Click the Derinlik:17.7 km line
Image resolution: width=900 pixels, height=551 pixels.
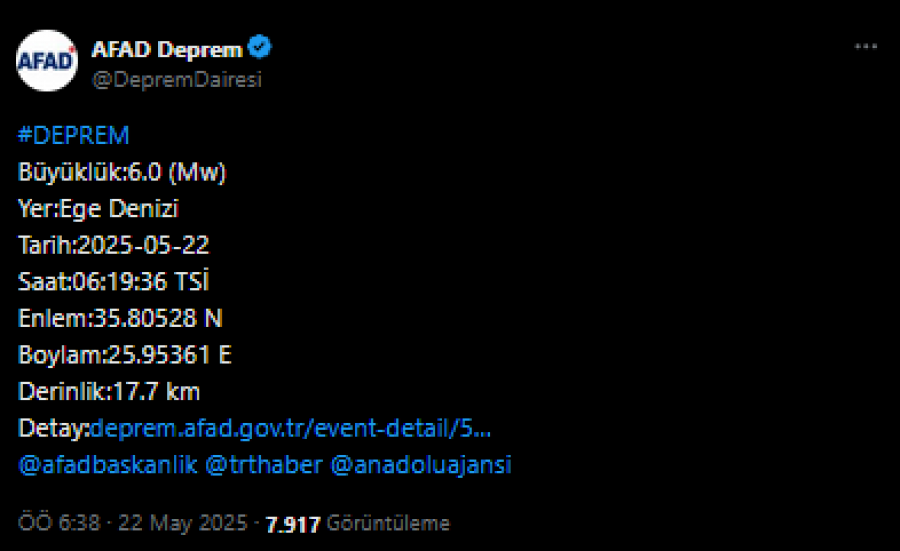pos(109,392)
